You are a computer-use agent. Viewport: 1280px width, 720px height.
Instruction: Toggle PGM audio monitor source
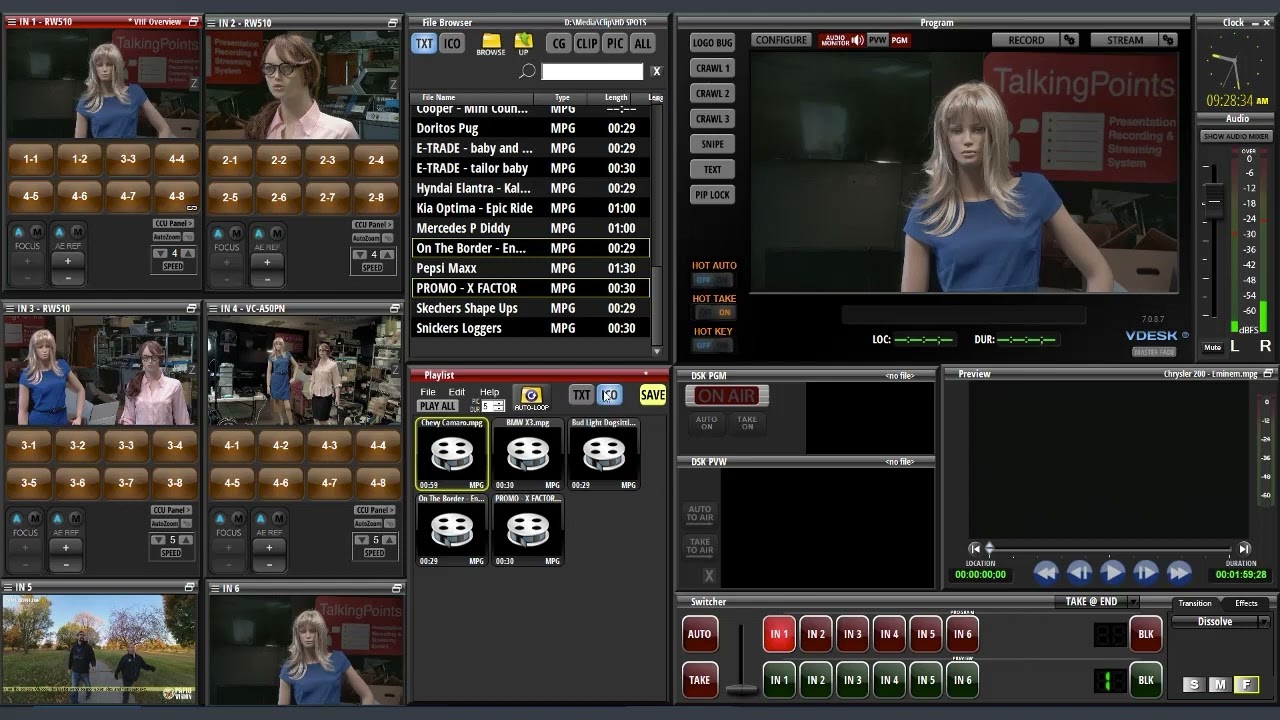[x=899, y=40]
